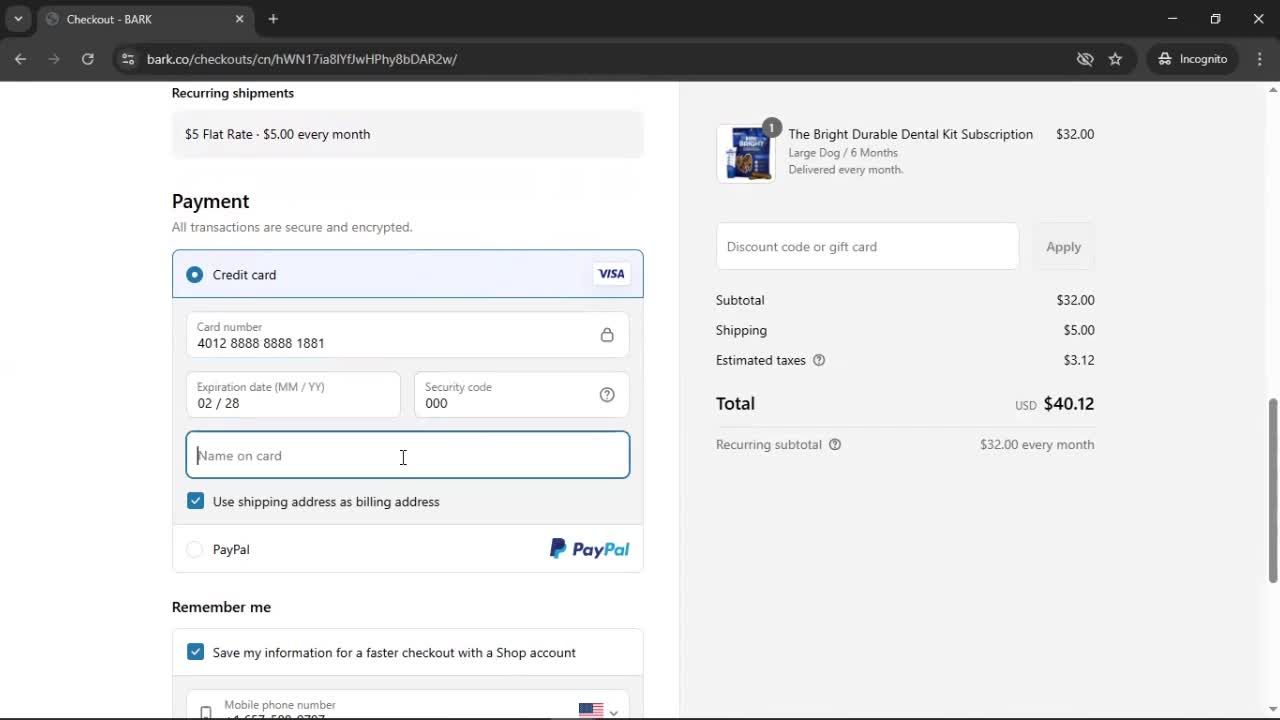Image resolution: width=1280 pixels, height=720 pixels.
Task: Open a new browser tab
Action: pyautogui.click(x=273, y=19)
